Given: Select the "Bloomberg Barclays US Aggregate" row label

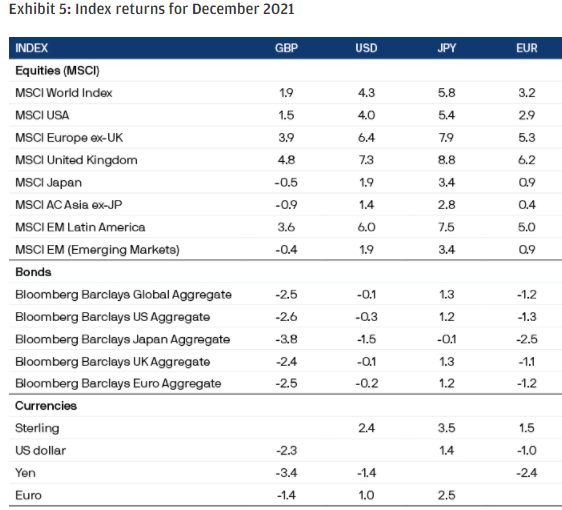Looking at the screenshot, I should pos(113,317).
